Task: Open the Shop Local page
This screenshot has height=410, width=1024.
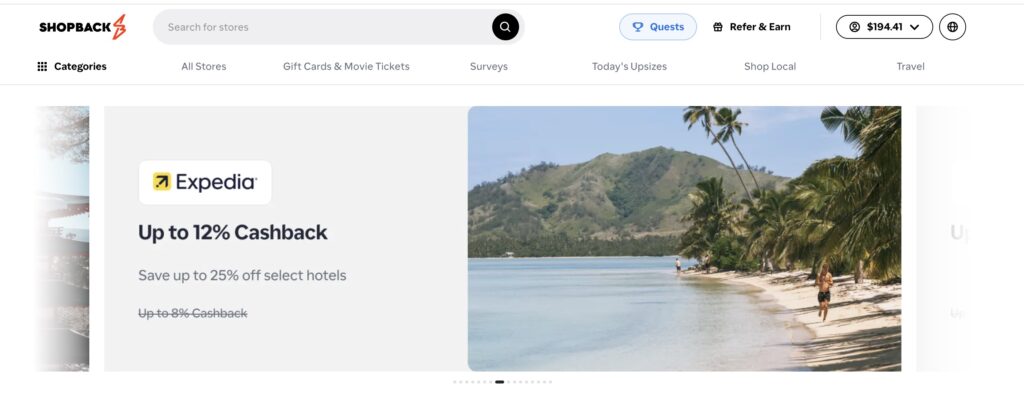Action: click(770, 67)
